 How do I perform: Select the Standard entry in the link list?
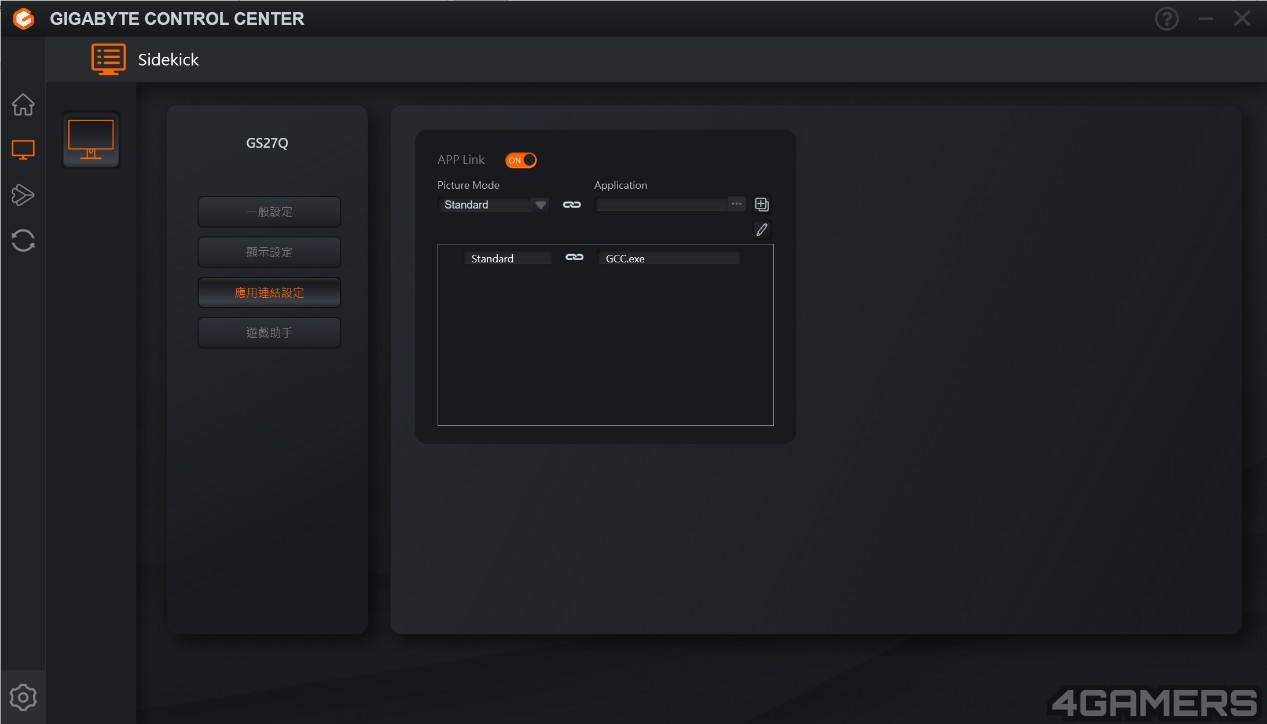click(507, 258)
